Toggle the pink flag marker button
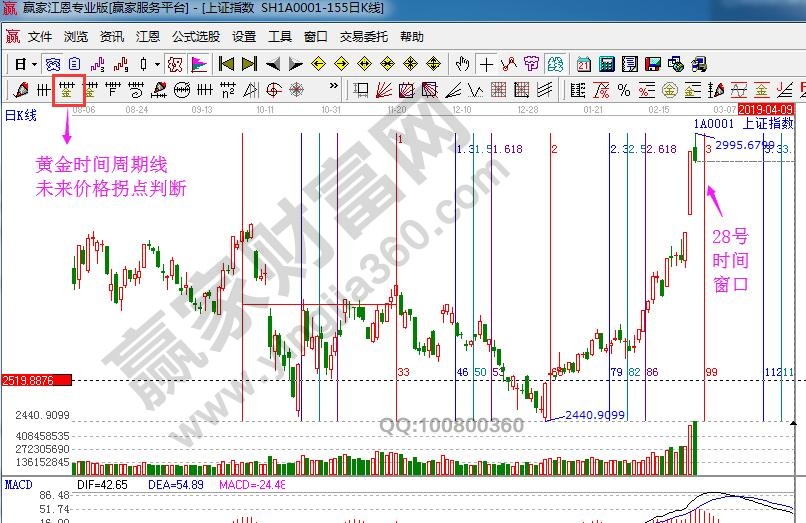Screen dimensions: 806x523 pyautogui.click(x=199, y=64)
